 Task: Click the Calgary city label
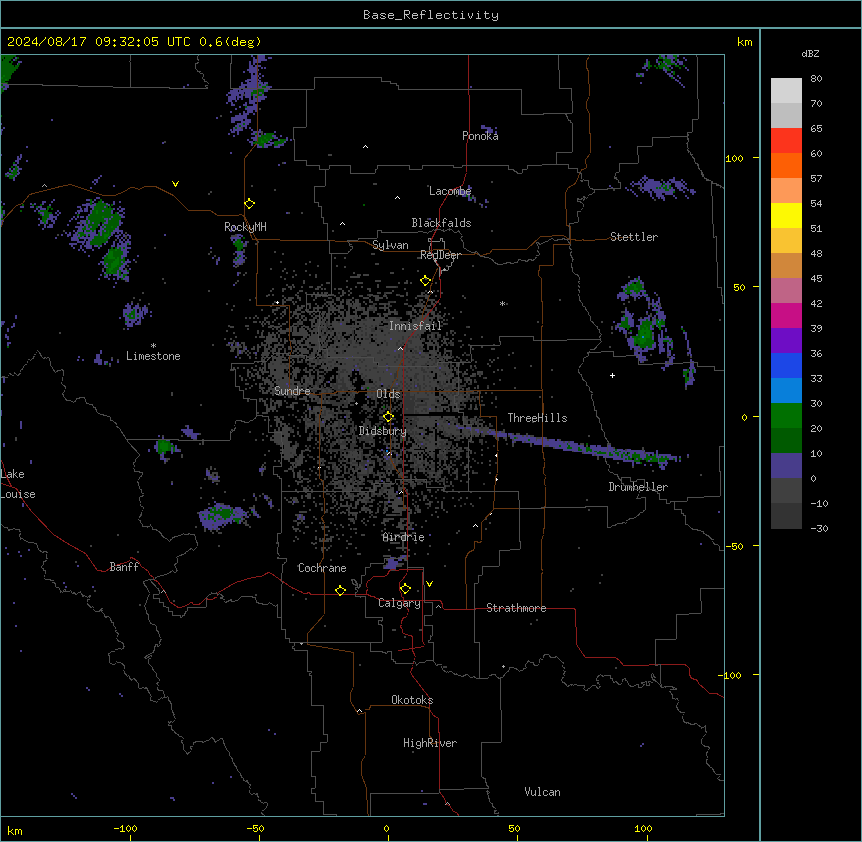(x=399, y=603)
